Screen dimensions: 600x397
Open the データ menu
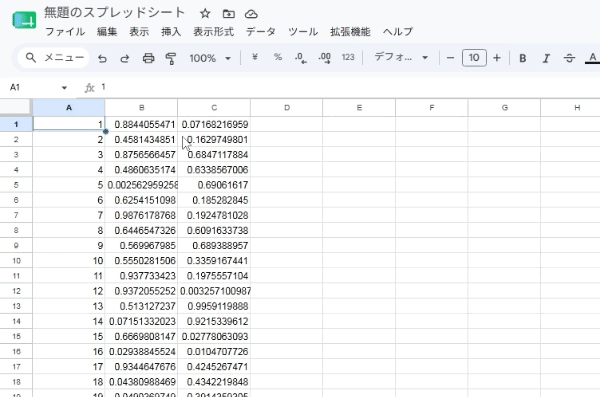[x=261, y=31]
